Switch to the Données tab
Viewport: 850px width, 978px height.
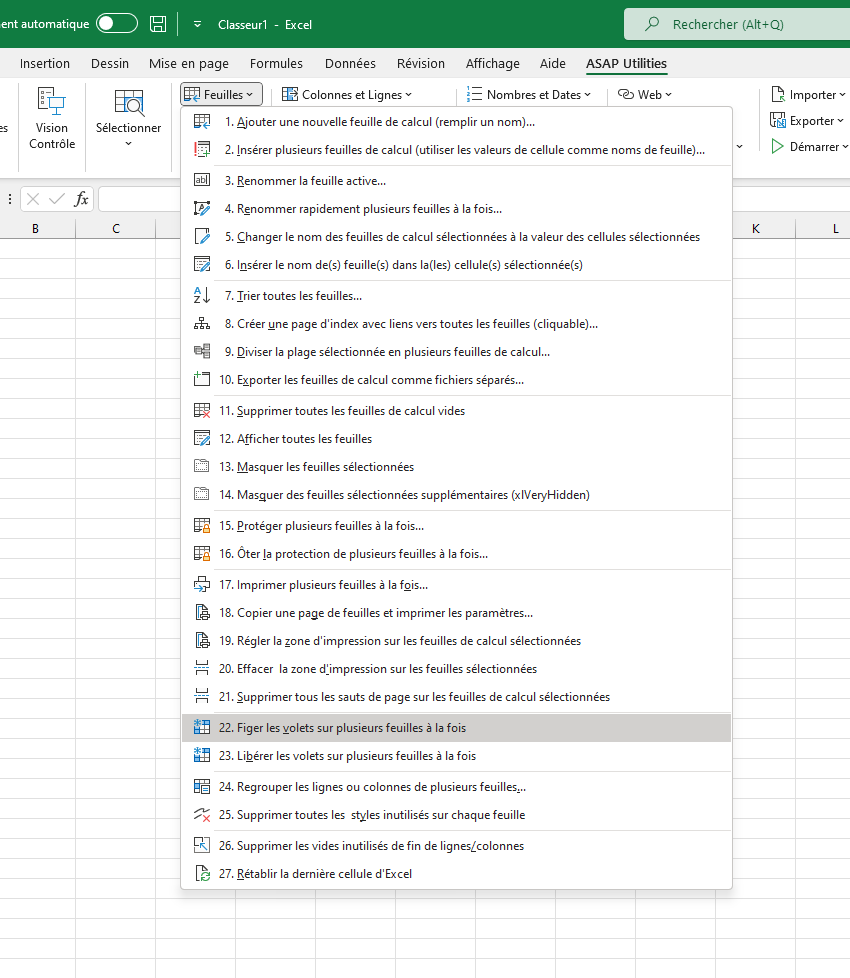(350, 64)
